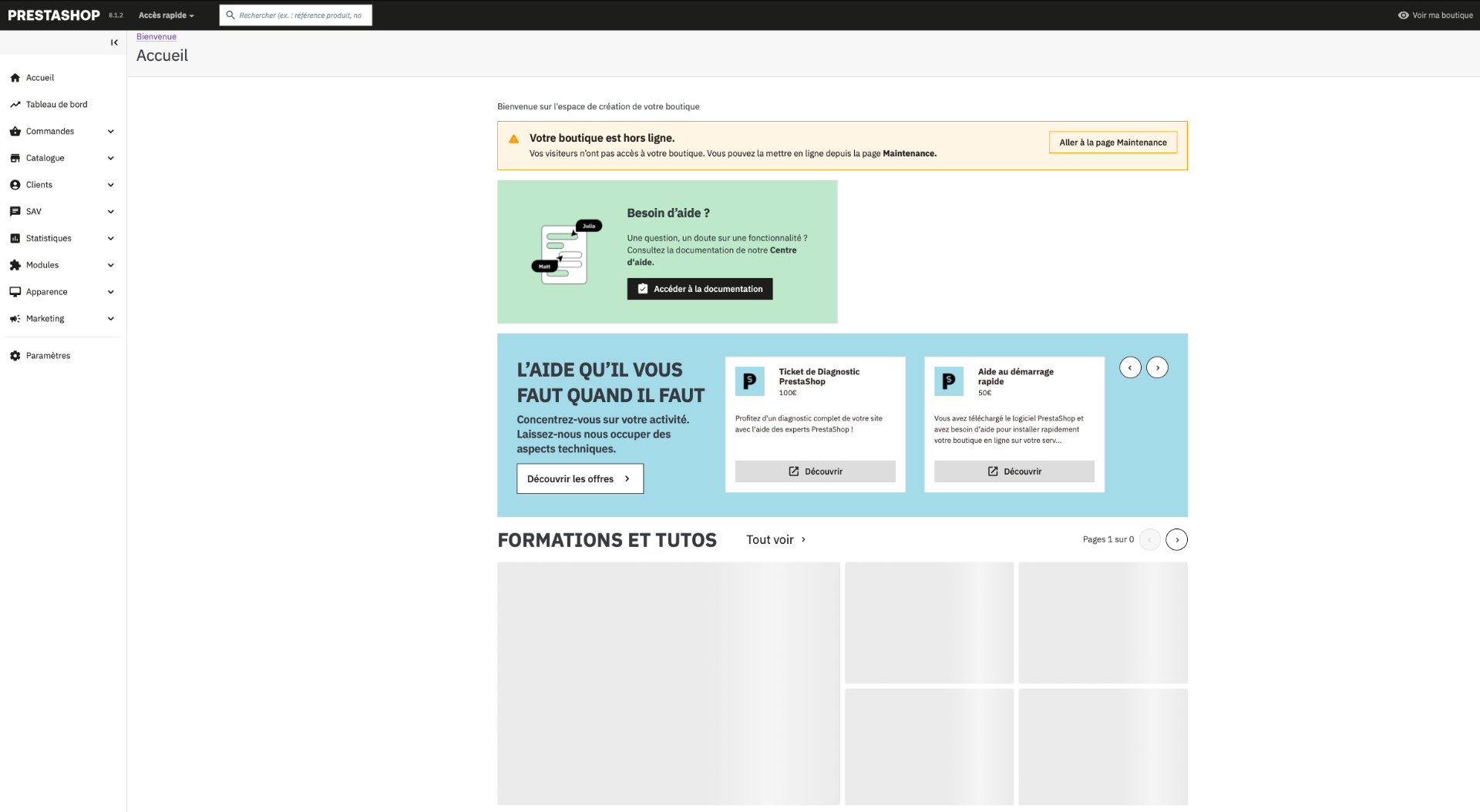Viewport: 1480px width, 812px height.
Task: Click the Pages 1 sur 0 text
Action: click(x=1108, y=540)
